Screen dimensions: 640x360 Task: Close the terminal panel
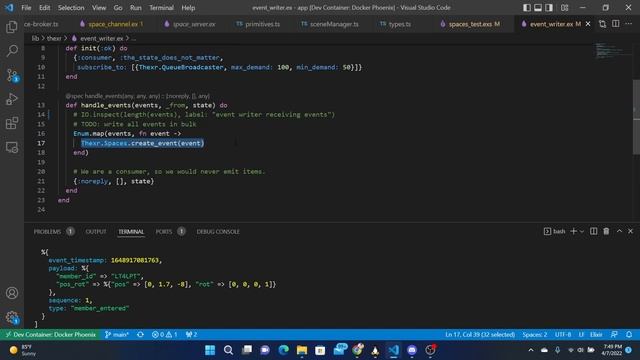(x=630, y=231)
